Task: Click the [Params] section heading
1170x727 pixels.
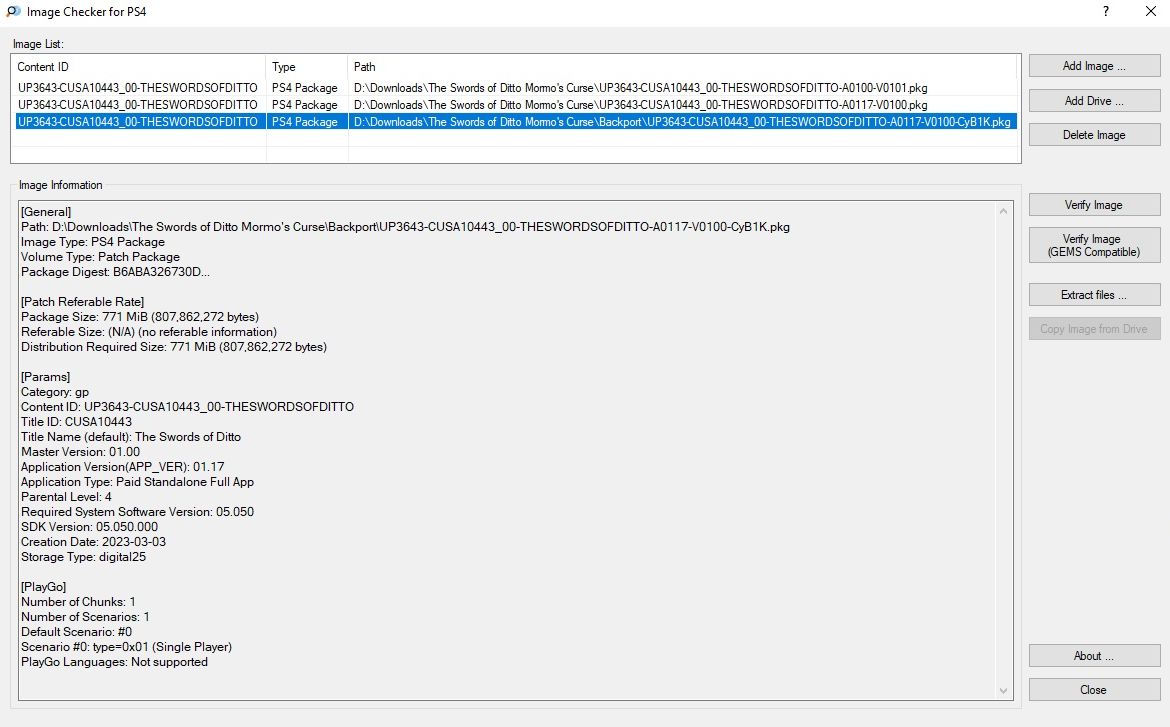Action: click(x=46, y=377)
